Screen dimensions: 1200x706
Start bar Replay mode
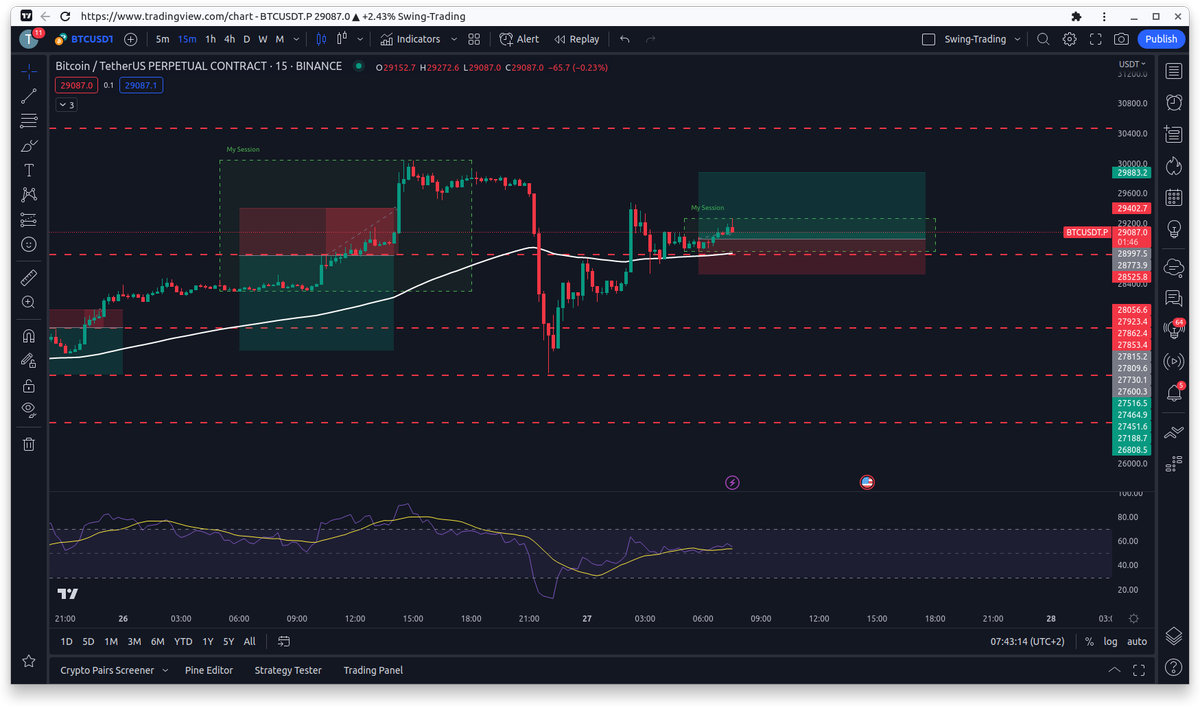pos(575,39)
